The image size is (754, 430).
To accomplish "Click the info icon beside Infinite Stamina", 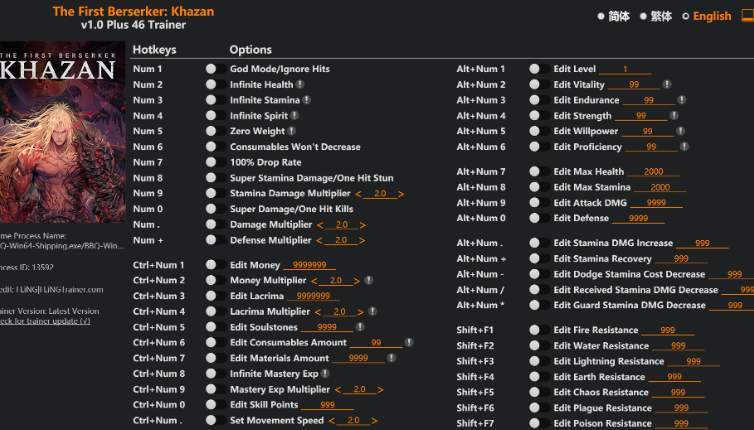I will click(307, 100).
